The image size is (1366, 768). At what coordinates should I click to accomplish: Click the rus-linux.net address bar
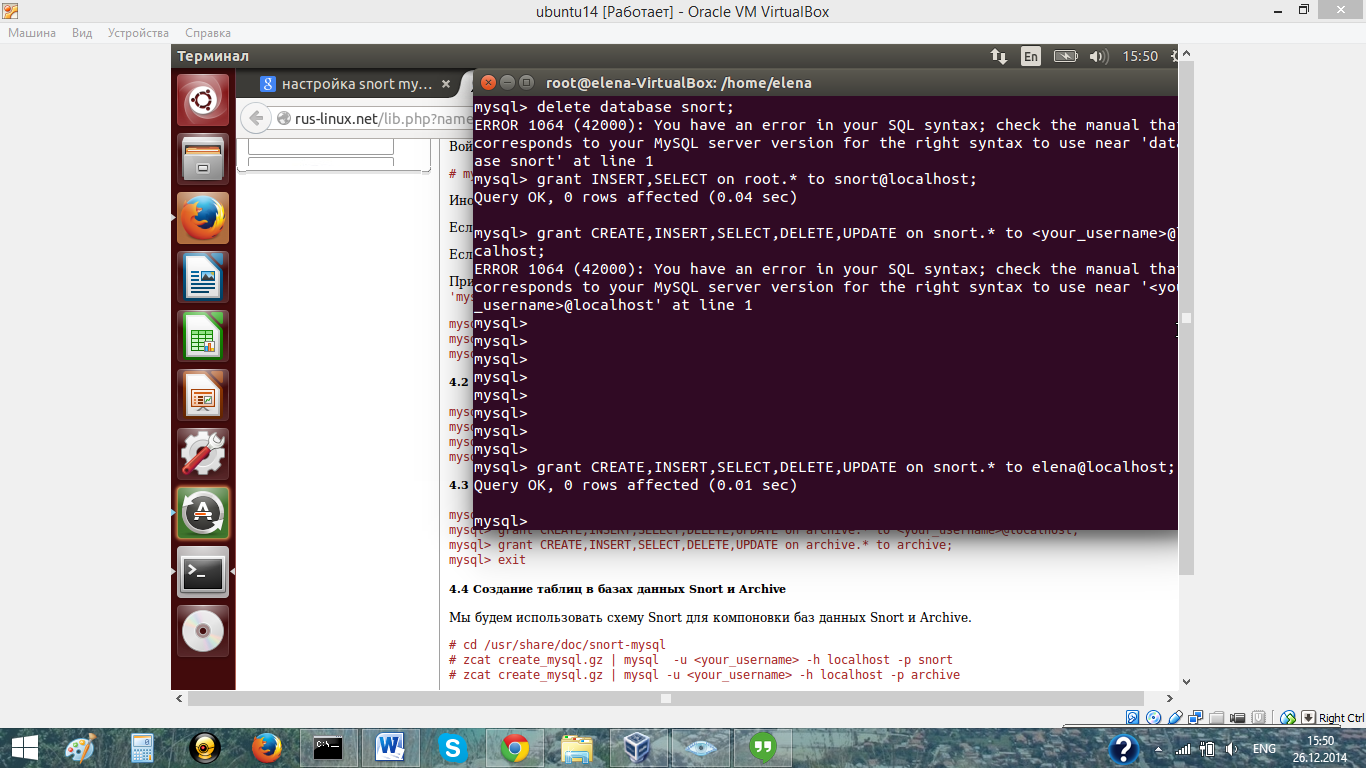(x=374, y=119)
